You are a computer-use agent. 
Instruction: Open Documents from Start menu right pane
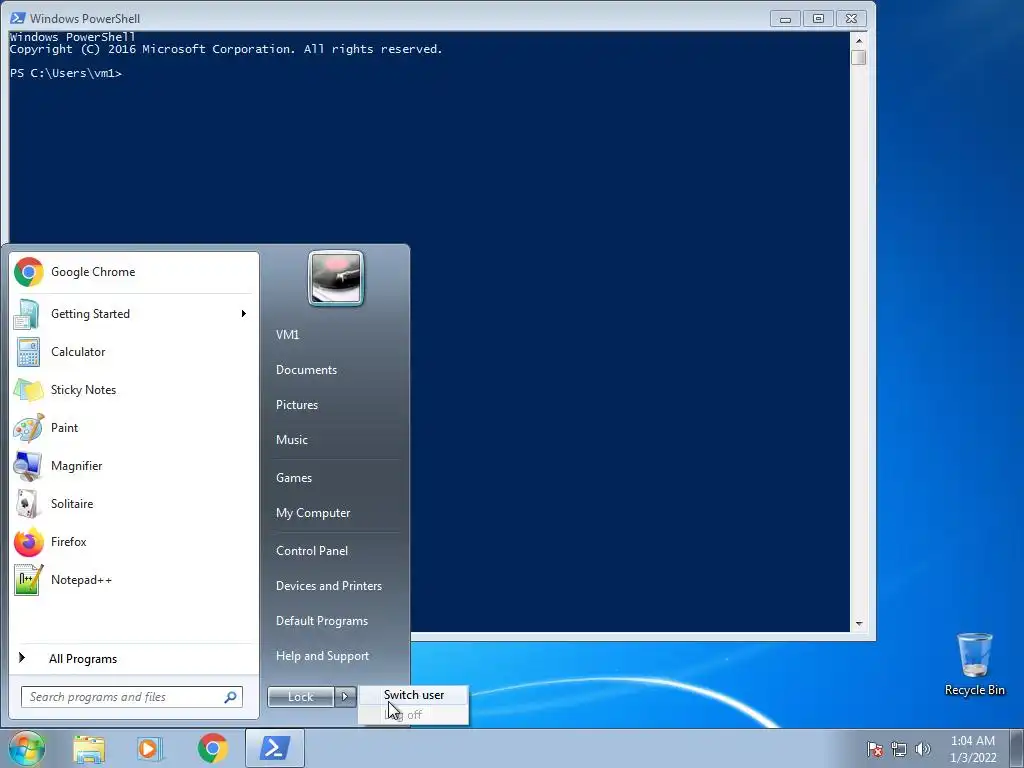(x=306, y=370)
